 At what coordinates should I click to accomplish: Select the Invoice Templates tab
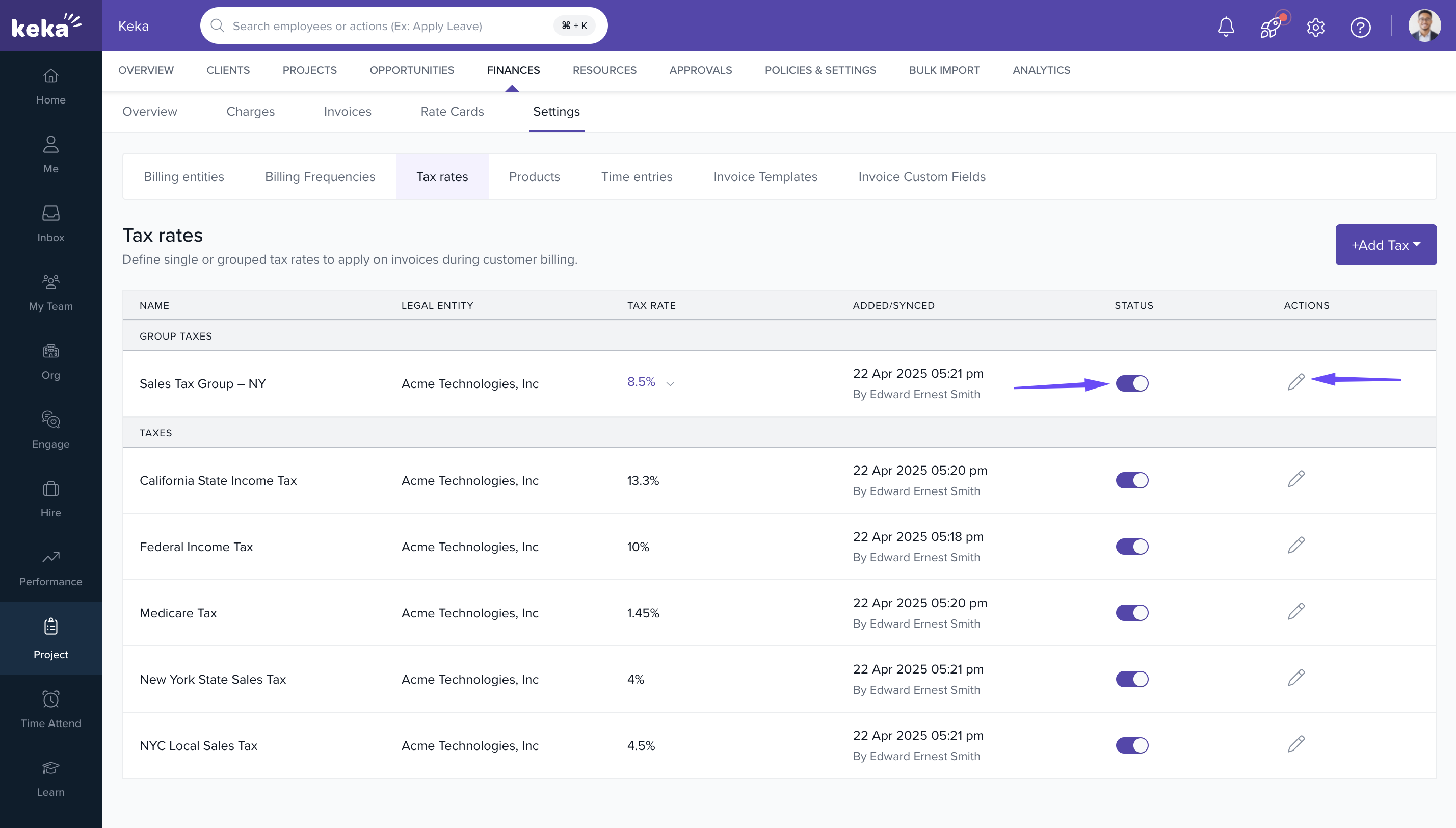tap(765, 177)
